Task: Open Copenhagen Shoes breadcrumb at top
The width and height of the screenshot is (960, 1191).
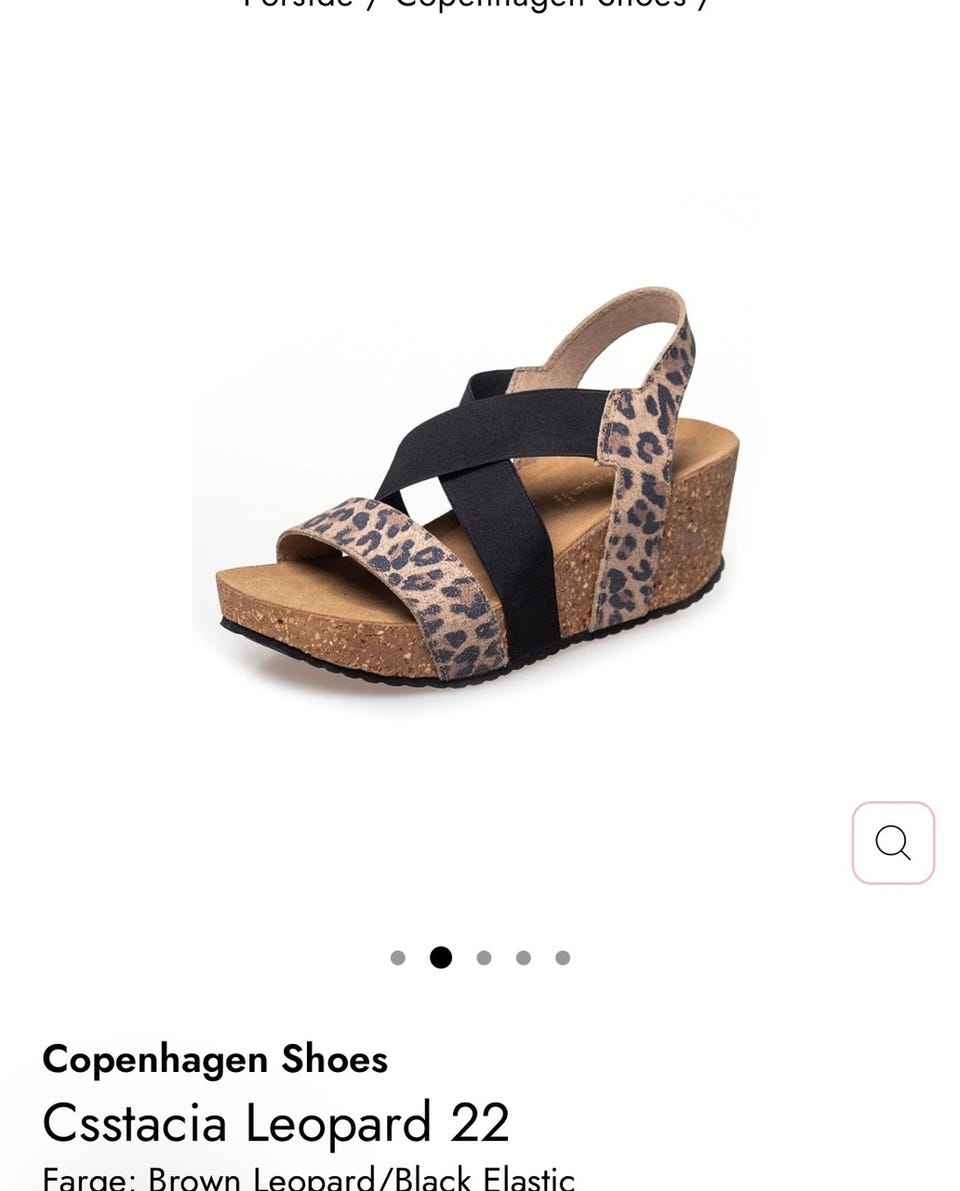Action: pos(541,4)
